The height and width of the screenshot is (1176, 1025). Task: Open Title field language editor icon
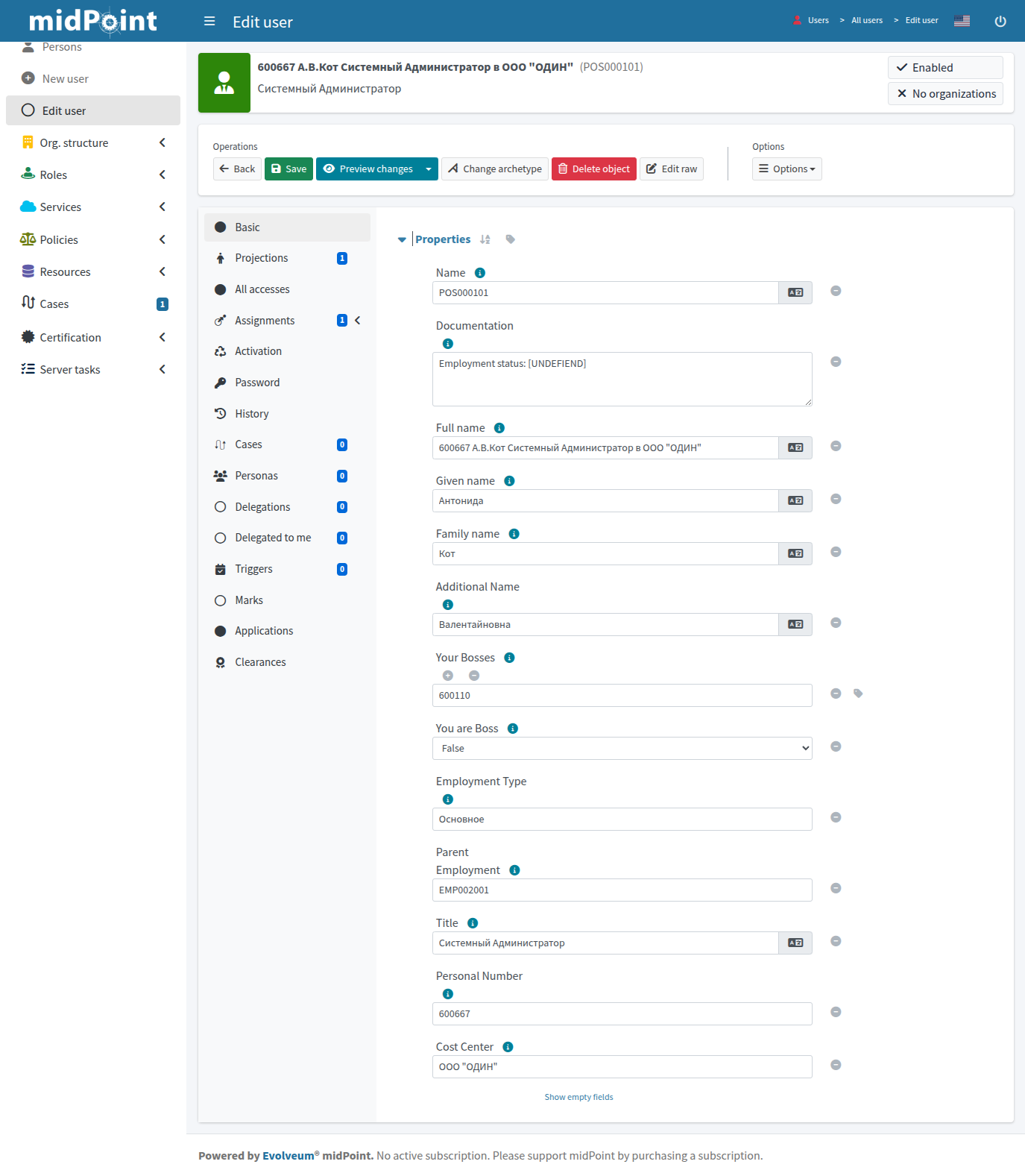[x=795, y=943]
